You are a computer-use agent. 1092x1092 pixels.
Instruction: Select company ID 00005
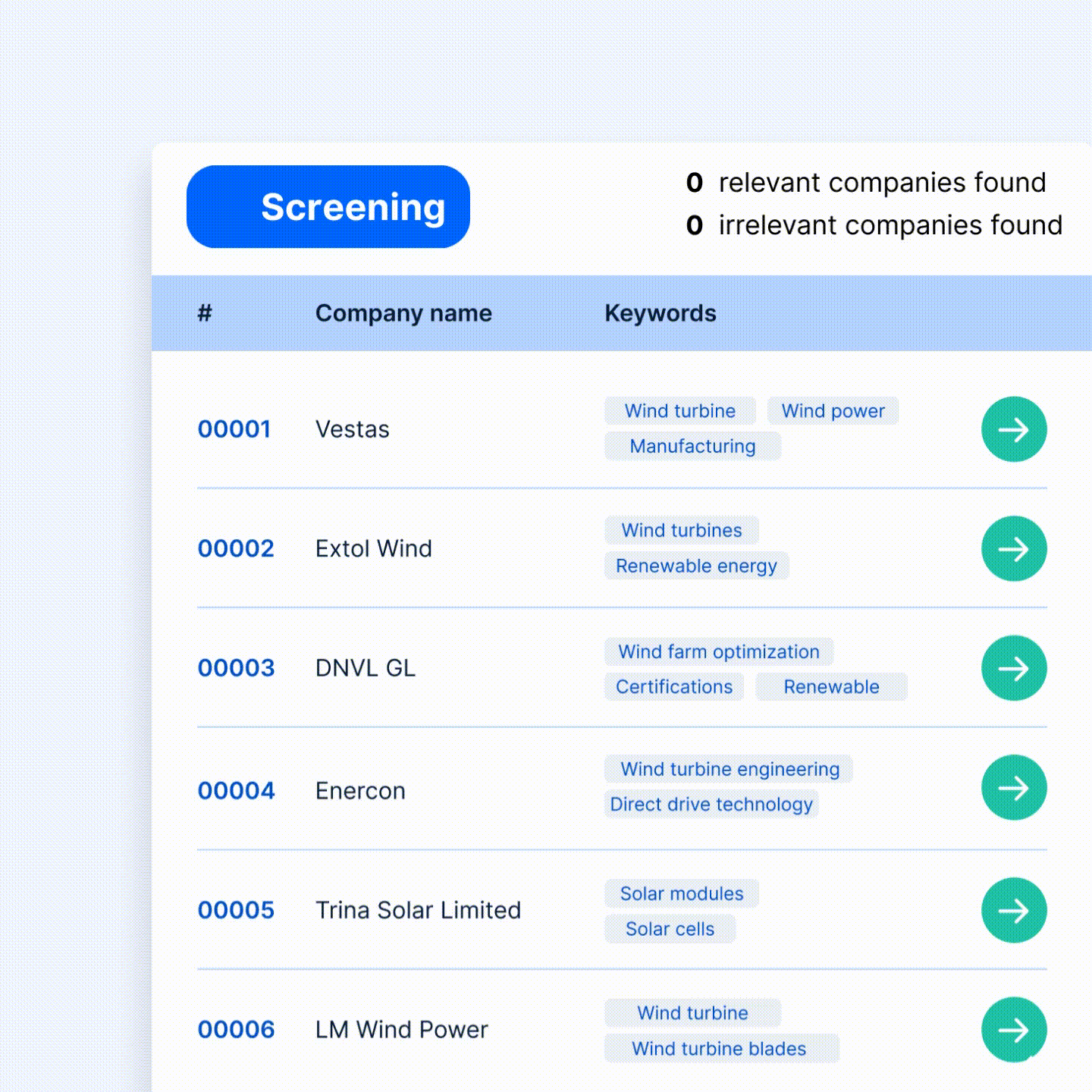pyautogui.click(x=236, y=910)
